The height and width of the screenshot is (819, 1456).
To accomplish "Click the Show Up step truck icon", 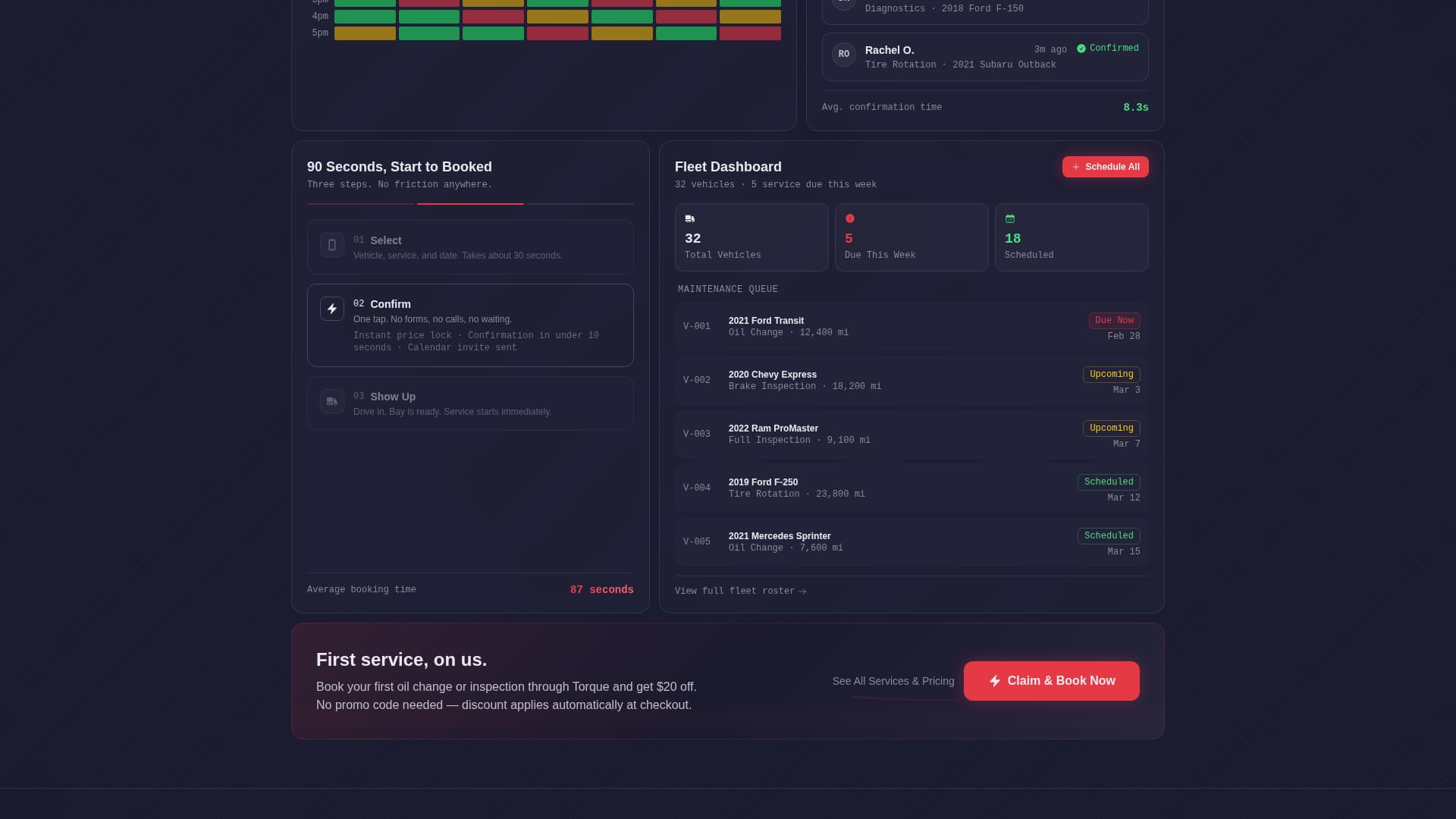I will click(x=332, y=401).
